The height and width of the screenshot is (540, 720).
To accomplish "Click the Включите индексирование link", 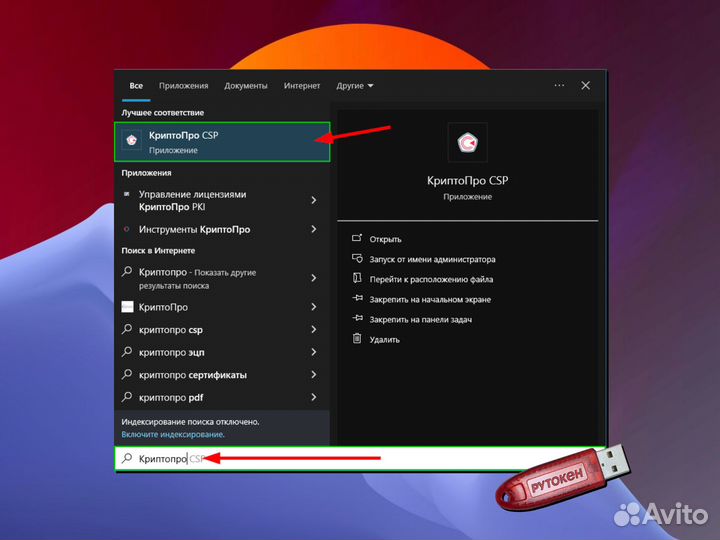I will [x=173, y=434].
